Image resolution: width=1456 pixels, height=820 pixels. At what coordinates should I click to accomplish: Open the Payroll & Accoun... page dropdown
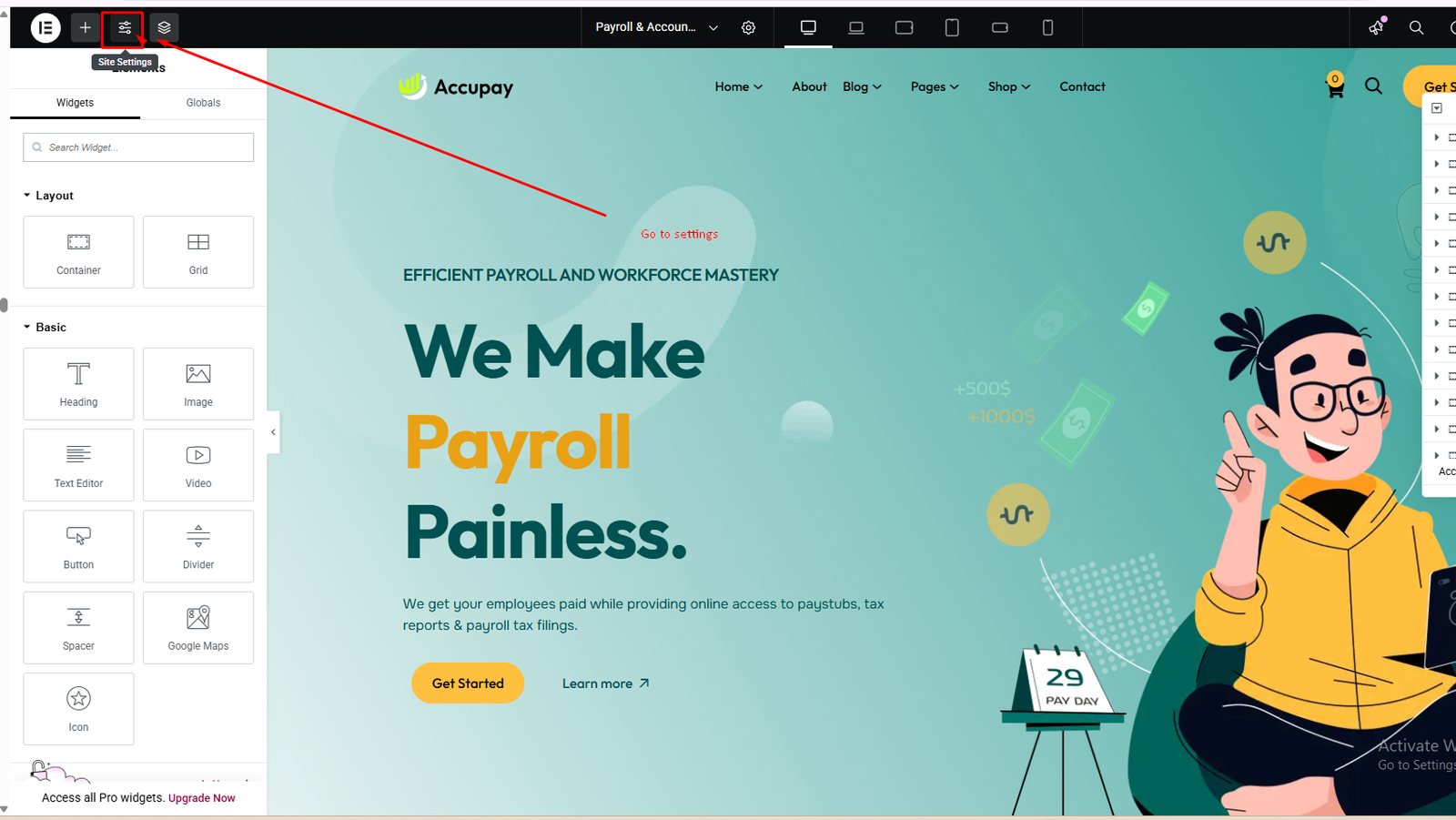(656, 27)
